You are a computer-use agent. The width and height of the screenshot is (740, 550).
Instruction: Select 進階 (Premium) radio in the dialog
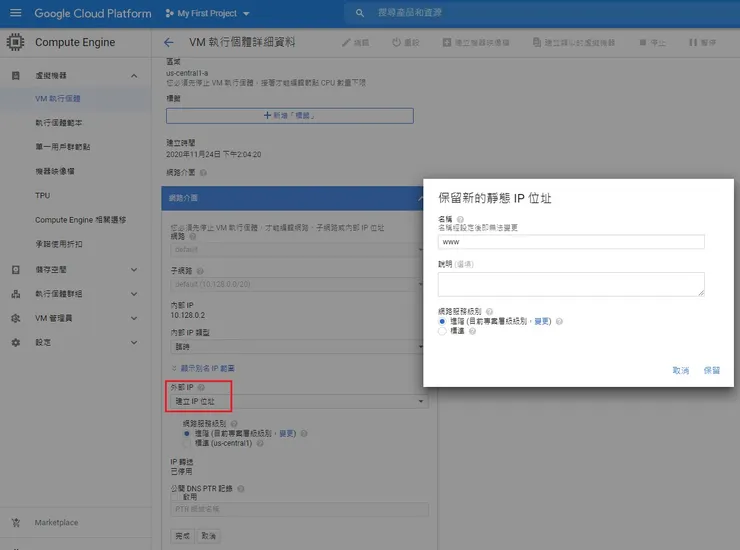pos(442,322)
